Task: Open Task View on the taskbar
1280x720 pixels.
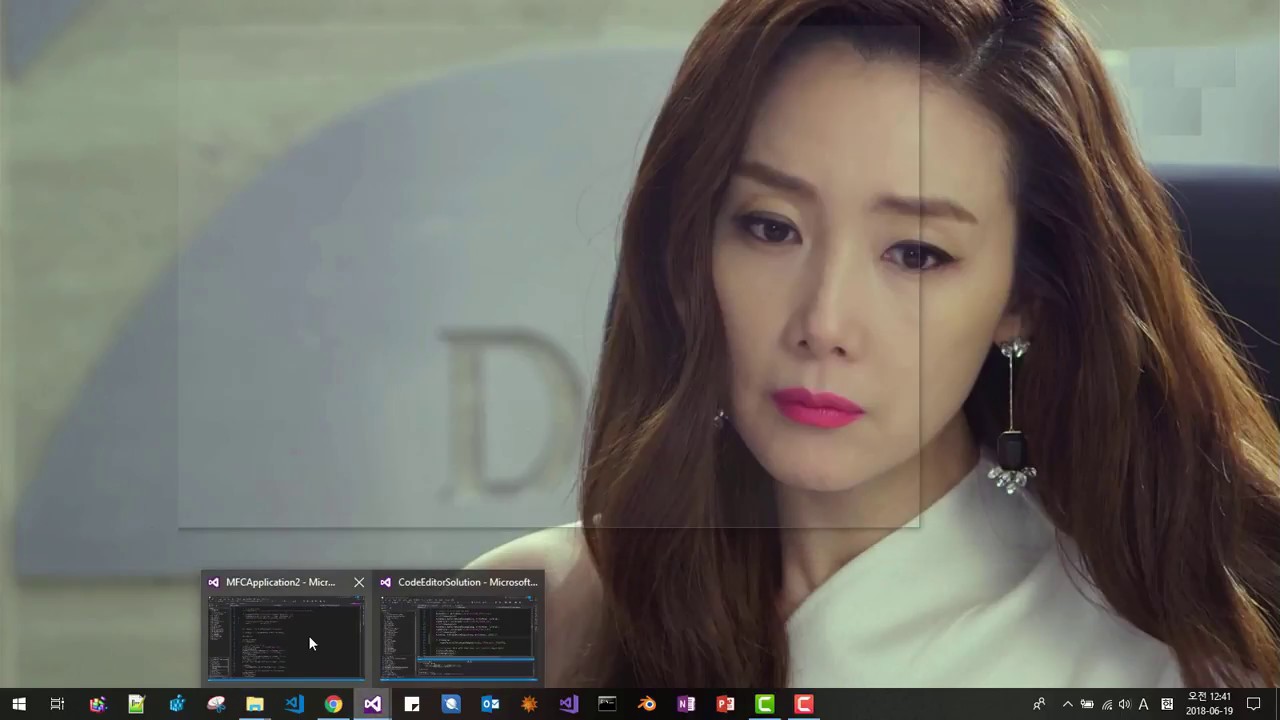Action: [x=57, y=704]
